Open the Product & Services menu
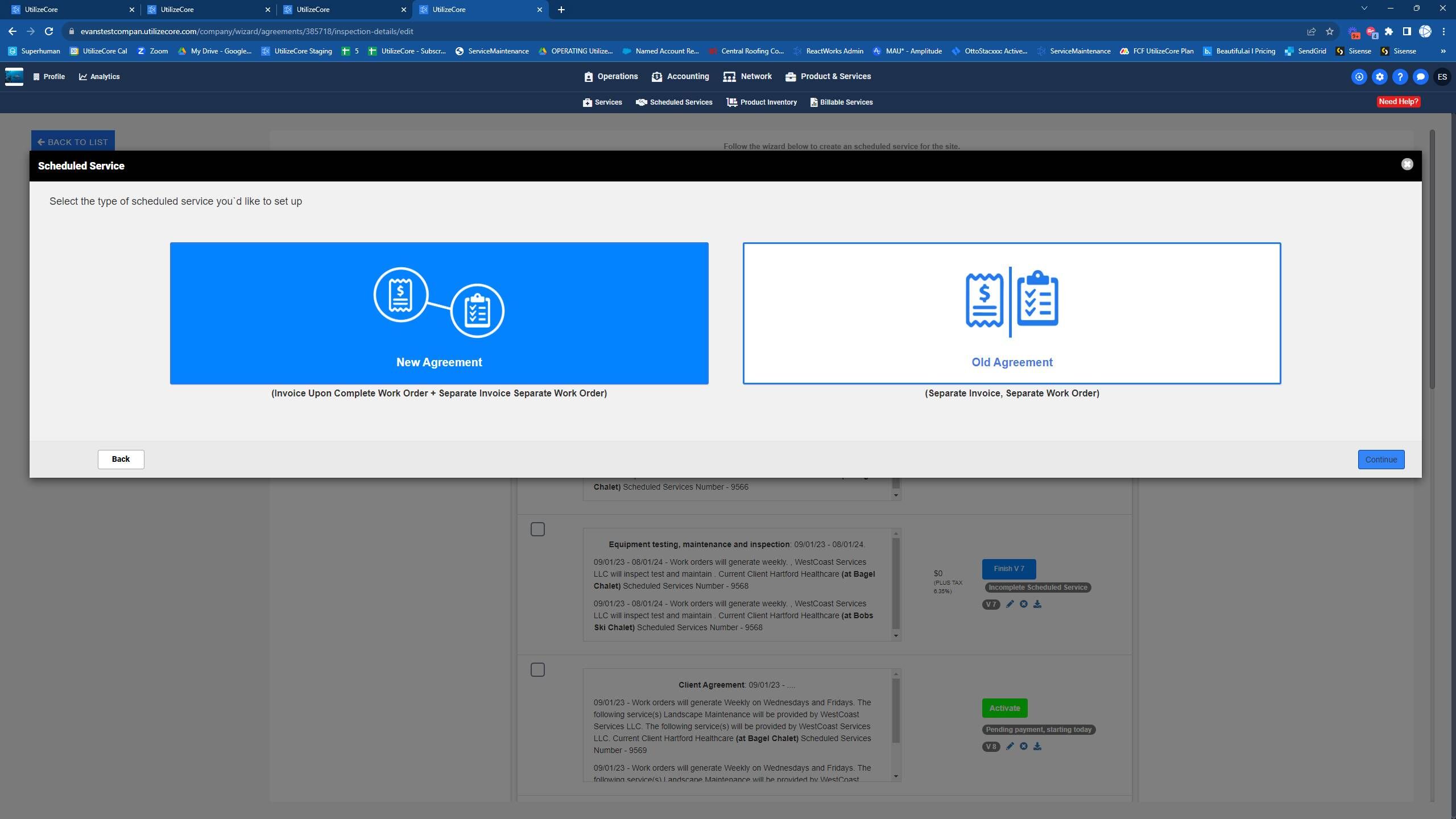Viewport: 1456px width, 819px height. 828,77
